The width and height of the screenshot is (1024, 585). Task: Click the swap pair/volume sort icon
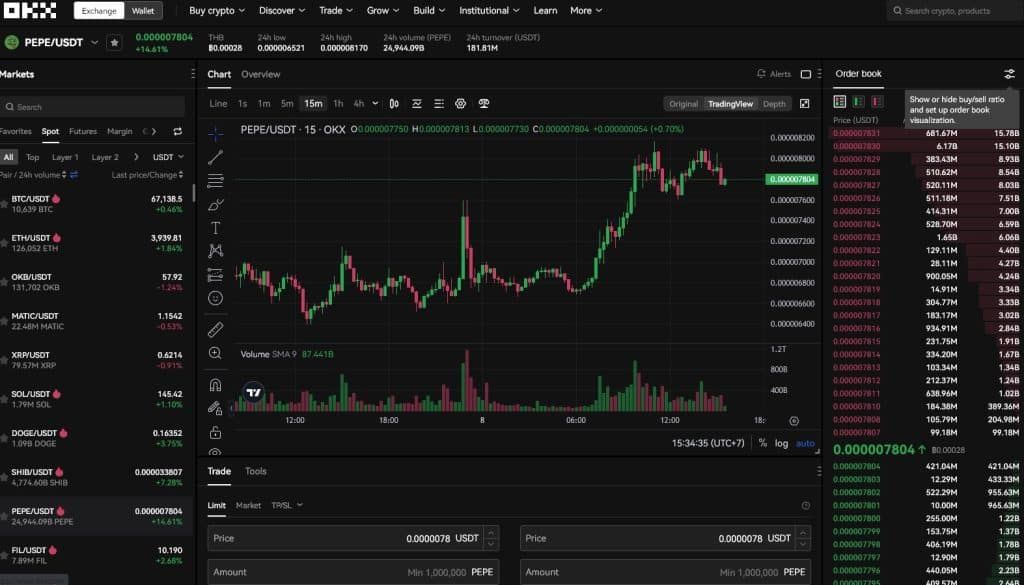click(x=74, y=175)
